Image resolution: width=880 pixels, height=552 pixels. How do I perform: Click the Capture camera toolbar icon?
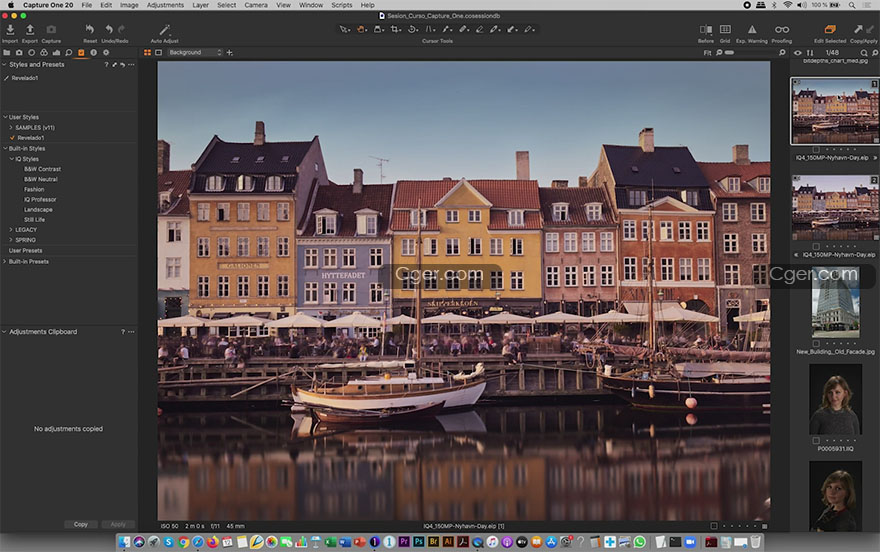[51, 29]
